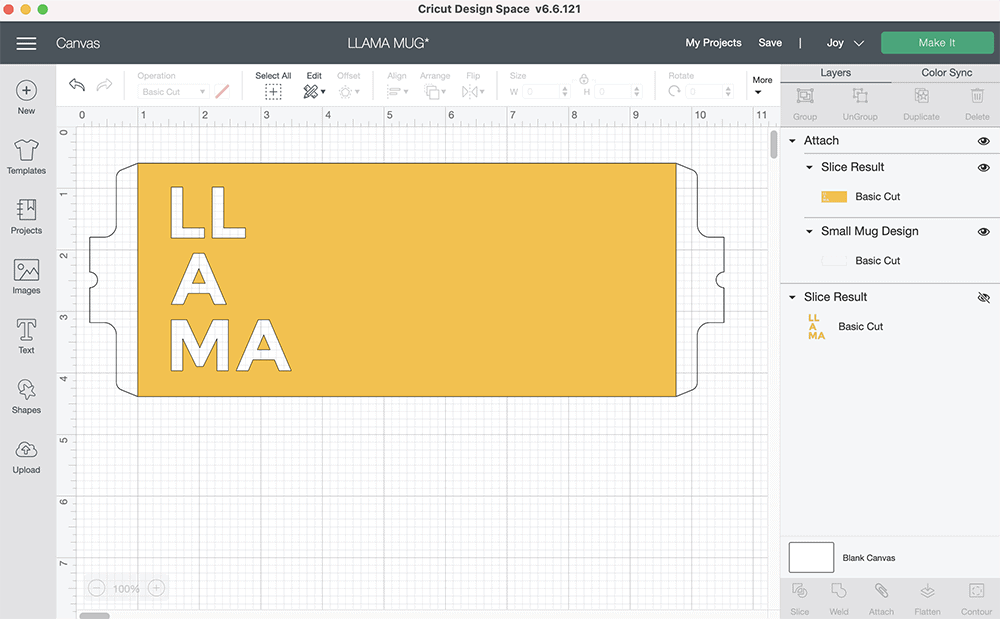The height and width of the screenshot is (619, 1000).
Task: Collapse the Small Mug Design group
Action: click(809, 231)
